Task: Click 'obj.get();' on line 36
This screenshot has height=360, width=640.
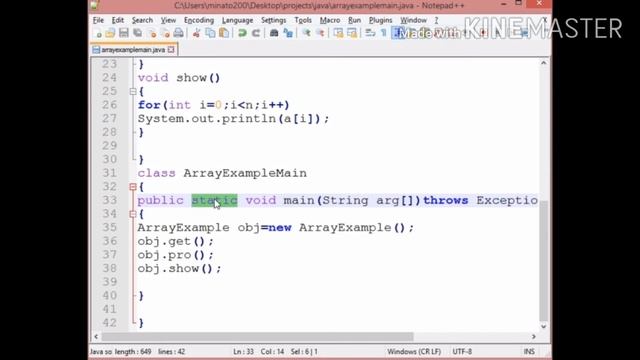Action: tap(176, 241)
